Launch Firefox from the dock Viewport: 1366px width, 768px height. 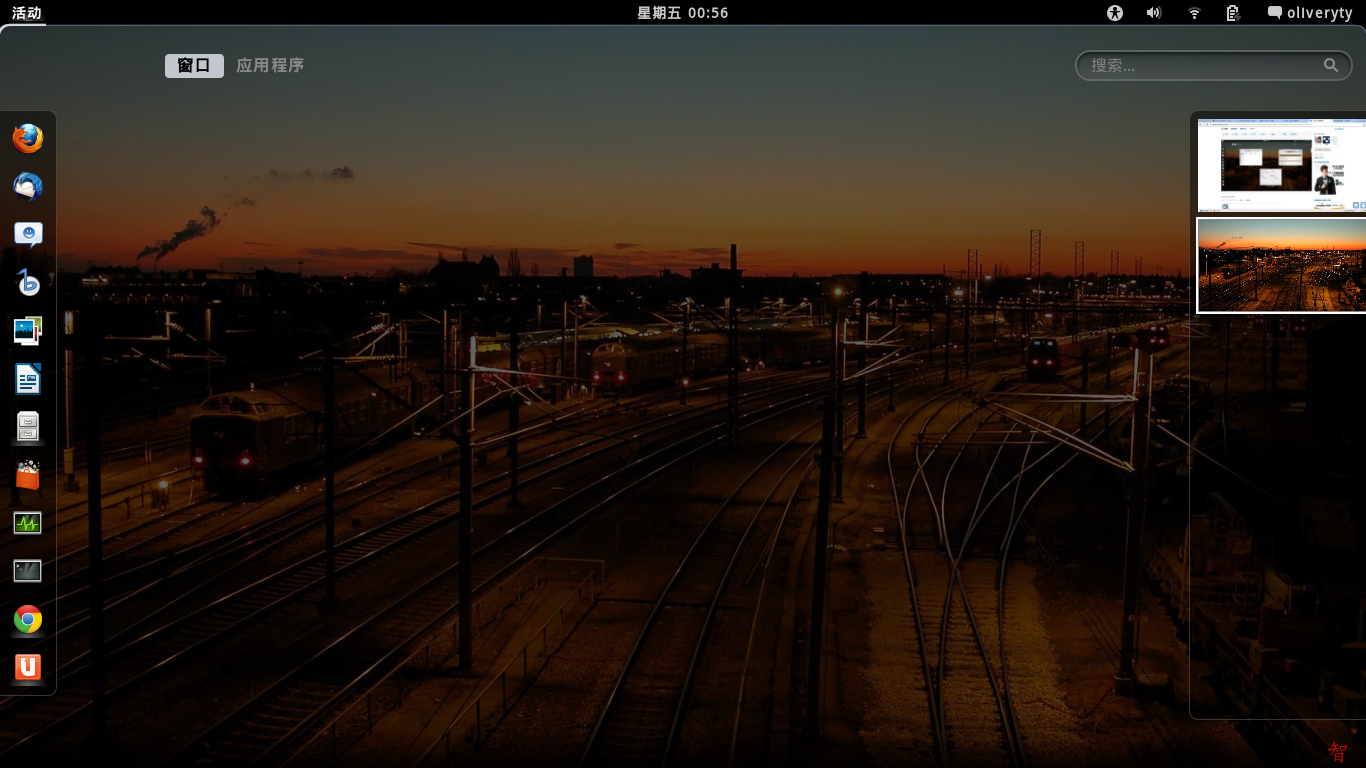click(x=28, y=139)
